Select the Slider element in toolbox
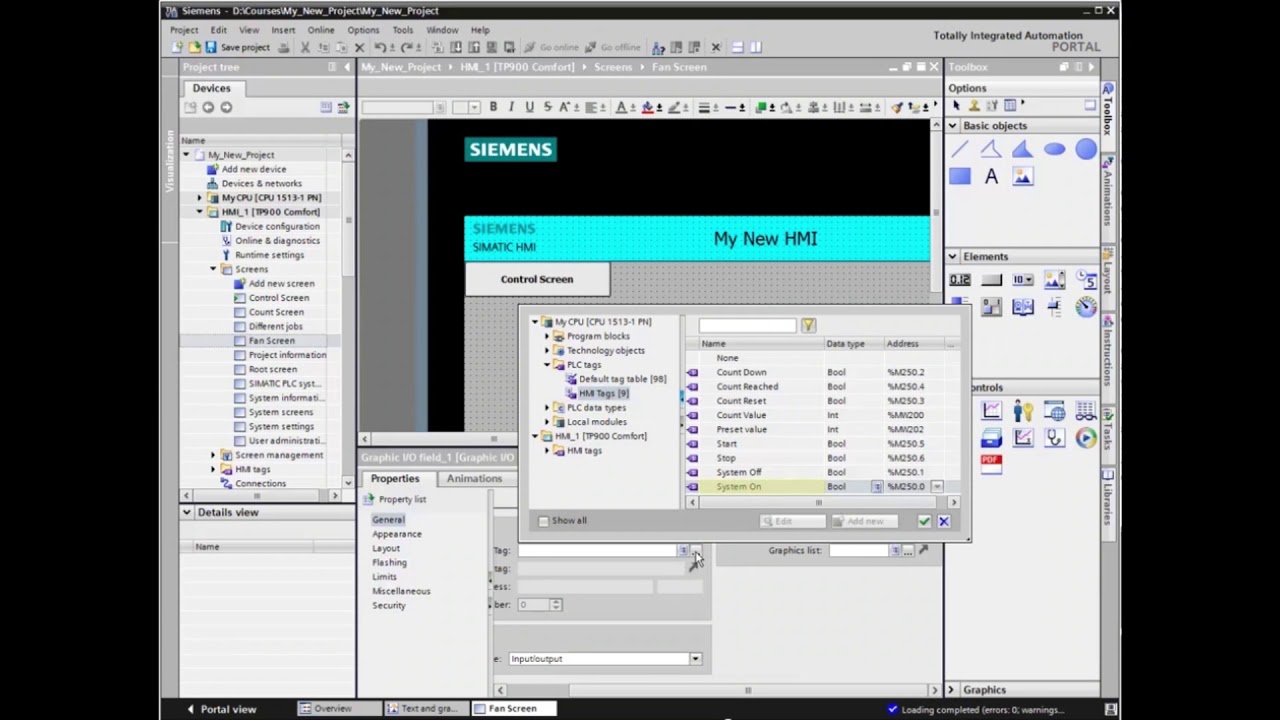Screen dimensions: 1280x720 click(1054, 308)
